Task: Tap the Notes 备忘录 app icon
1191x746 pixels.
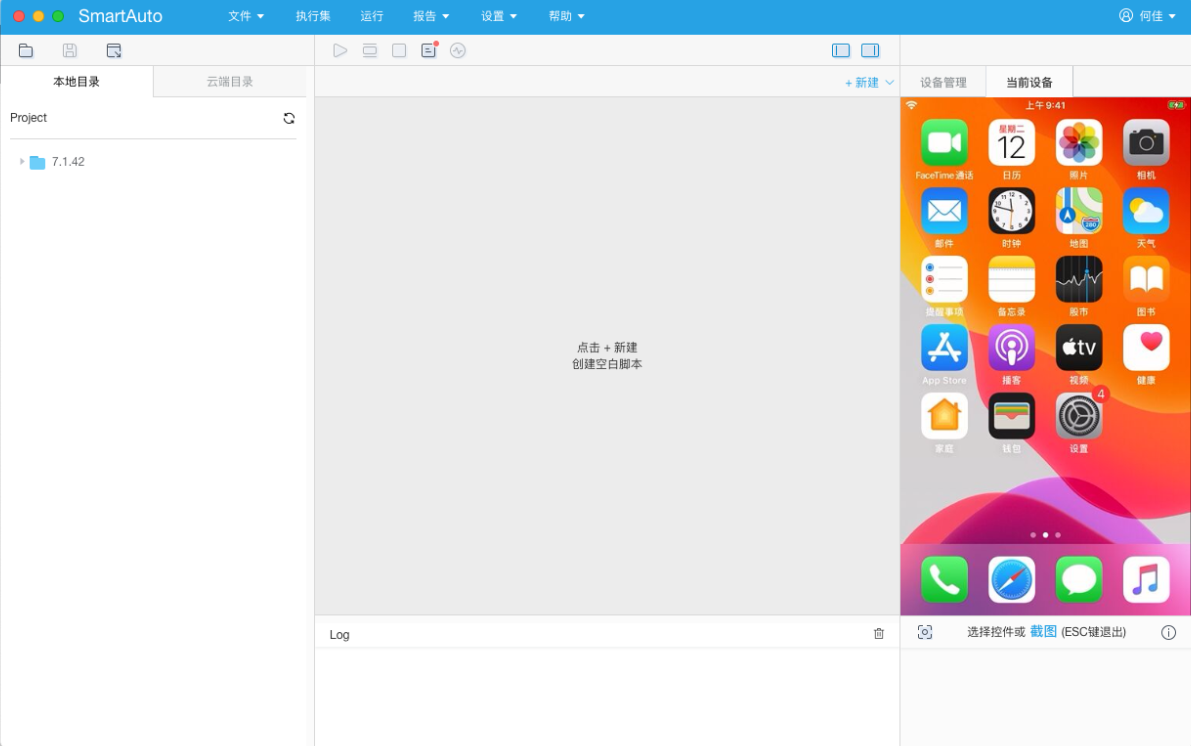Action: coord(1011,280)
